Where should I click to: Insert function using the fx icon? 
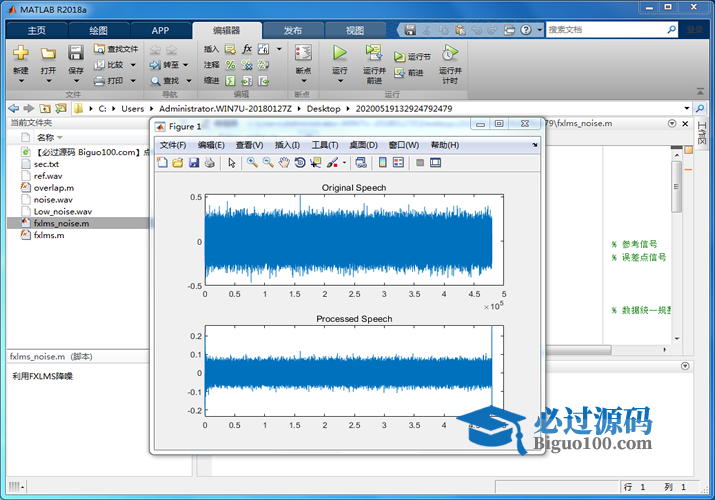[x=247, y=49]
